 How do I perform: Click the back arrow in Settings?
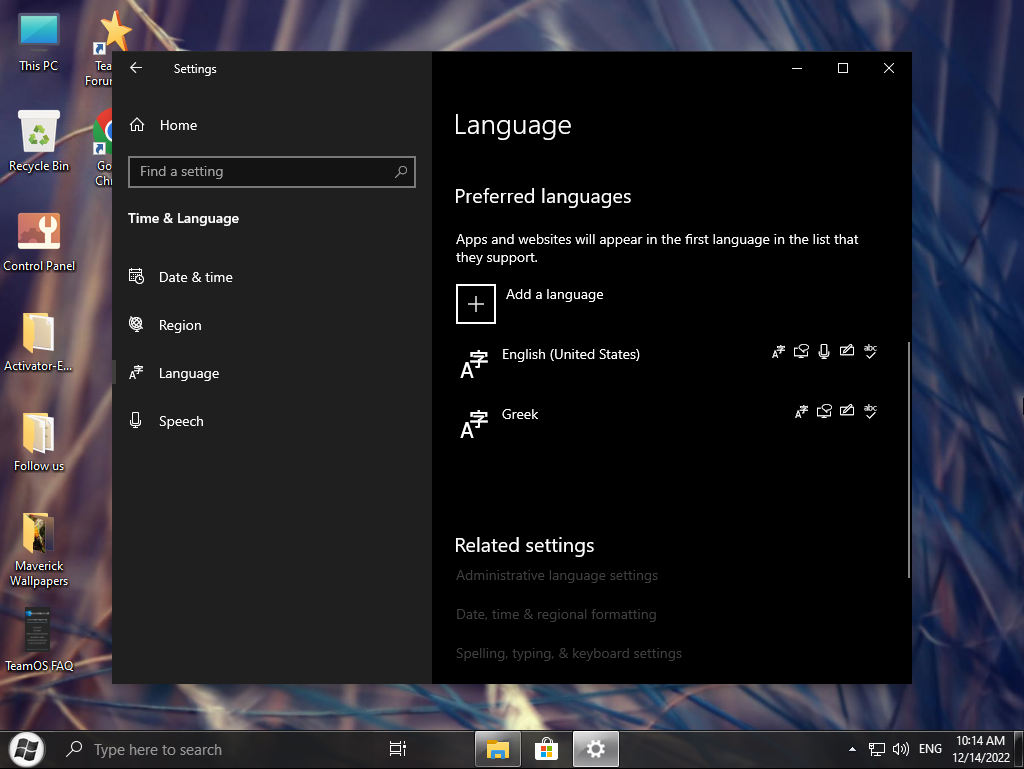(137, 68)
